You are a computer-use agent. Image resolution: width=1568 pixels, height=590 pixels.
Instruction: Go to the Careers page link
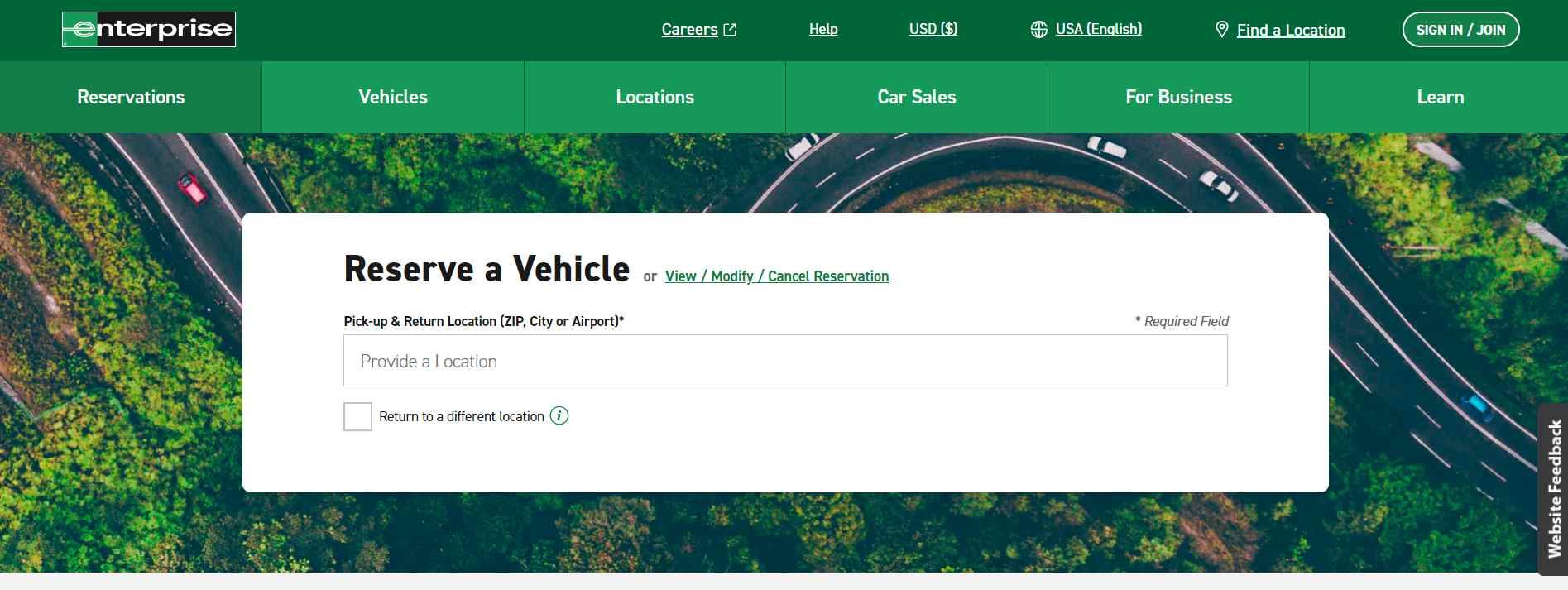click(689, 30)
